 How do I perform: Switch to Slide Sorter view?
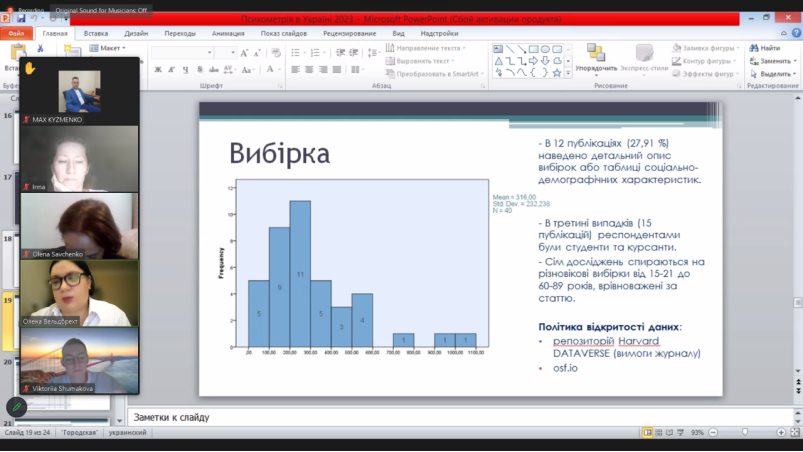click(660, 432)
